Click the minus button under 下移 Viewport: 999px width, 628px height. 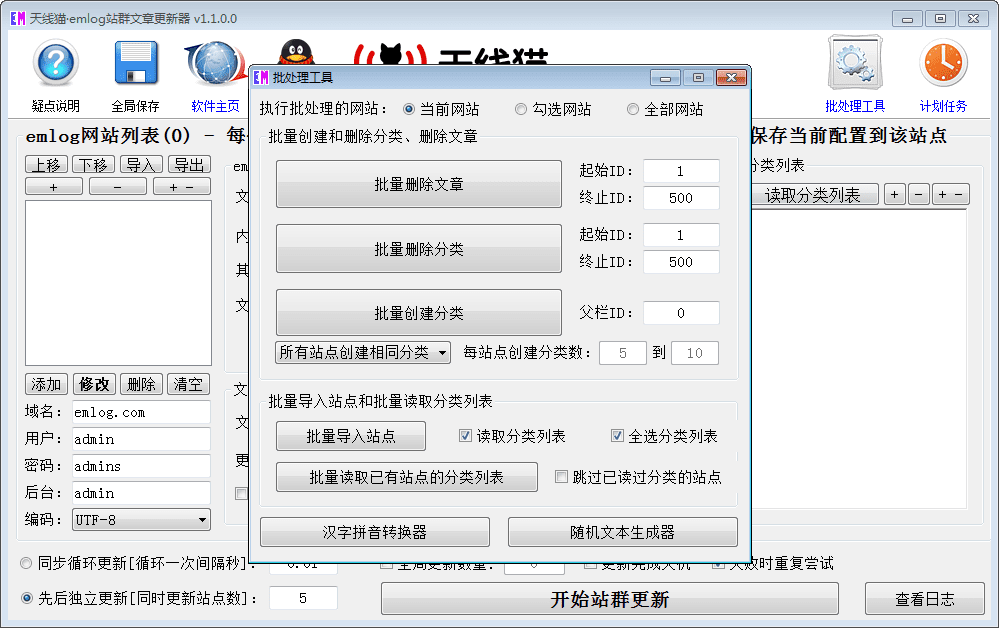click(118, 187)
